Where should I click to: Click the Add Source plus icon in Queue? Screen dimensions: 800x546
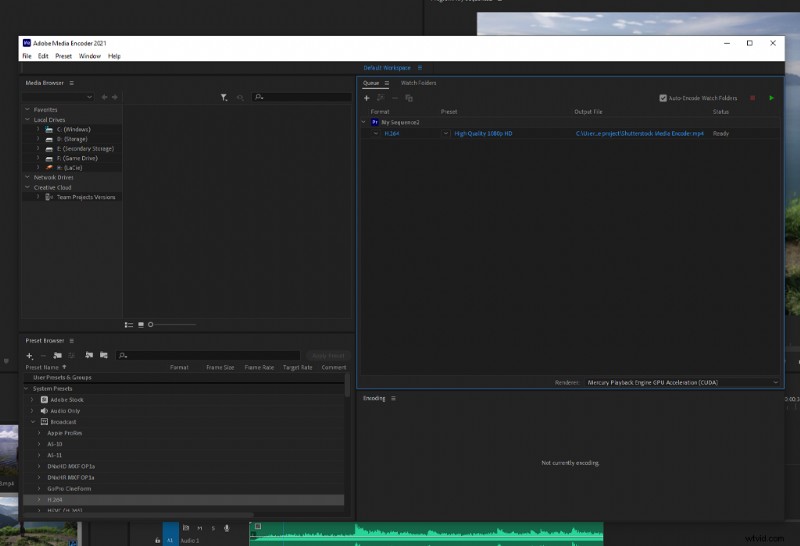[x=366, y=98]
